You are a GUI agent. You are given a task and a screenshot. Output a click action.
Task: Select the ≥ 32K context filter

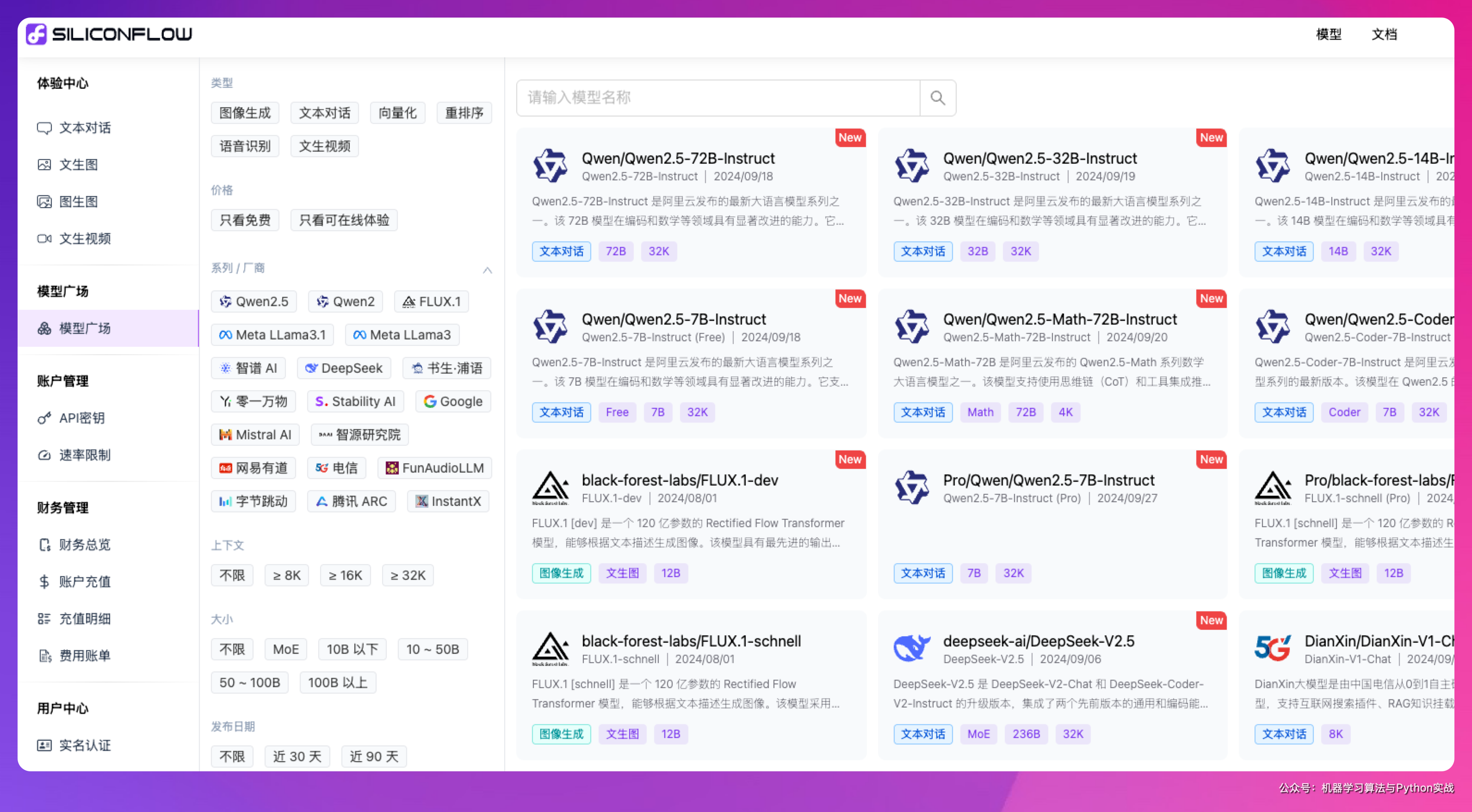[408, 576]
